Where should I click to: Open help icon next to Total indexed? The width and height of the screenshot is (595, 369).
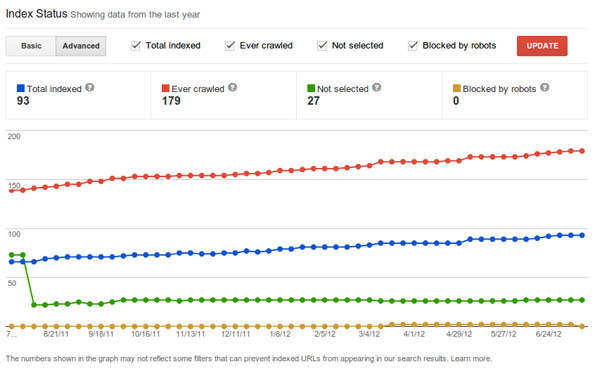click(90, 87)
